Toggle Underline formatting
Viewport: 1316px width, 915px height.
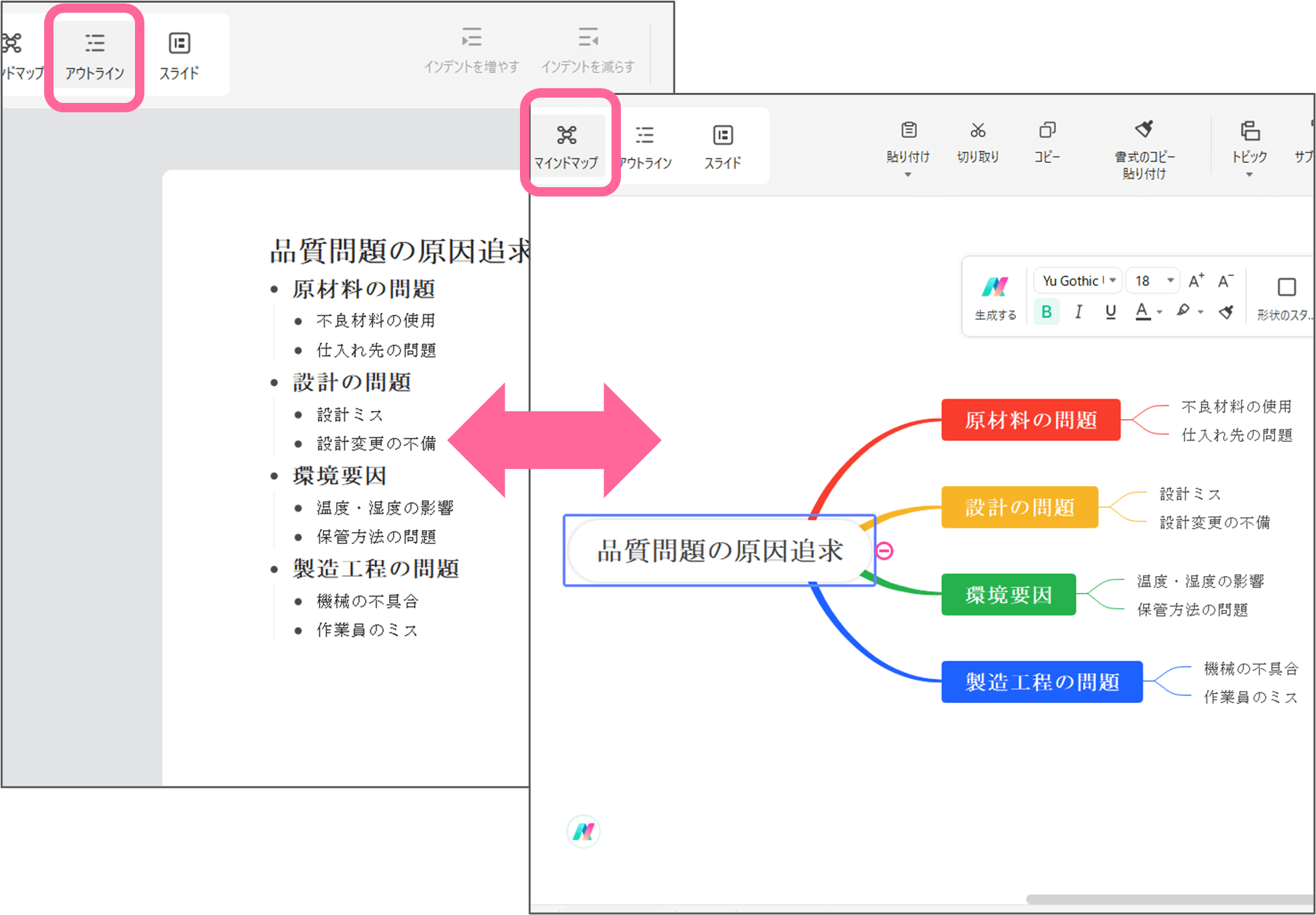tap(1110, 312)
